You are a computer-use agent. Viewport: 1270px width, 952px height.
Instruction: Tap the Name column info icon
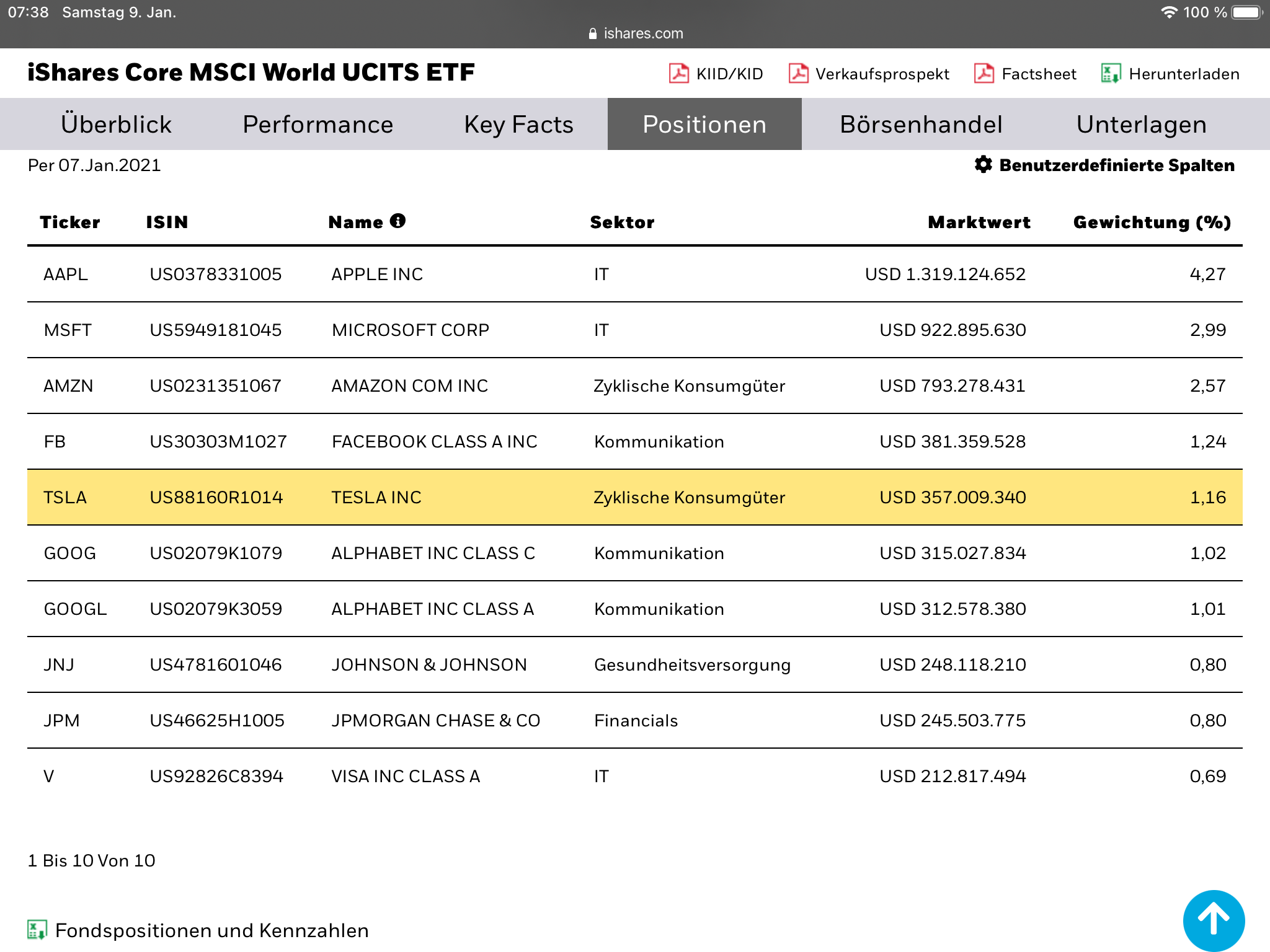(x=398, y=221)
